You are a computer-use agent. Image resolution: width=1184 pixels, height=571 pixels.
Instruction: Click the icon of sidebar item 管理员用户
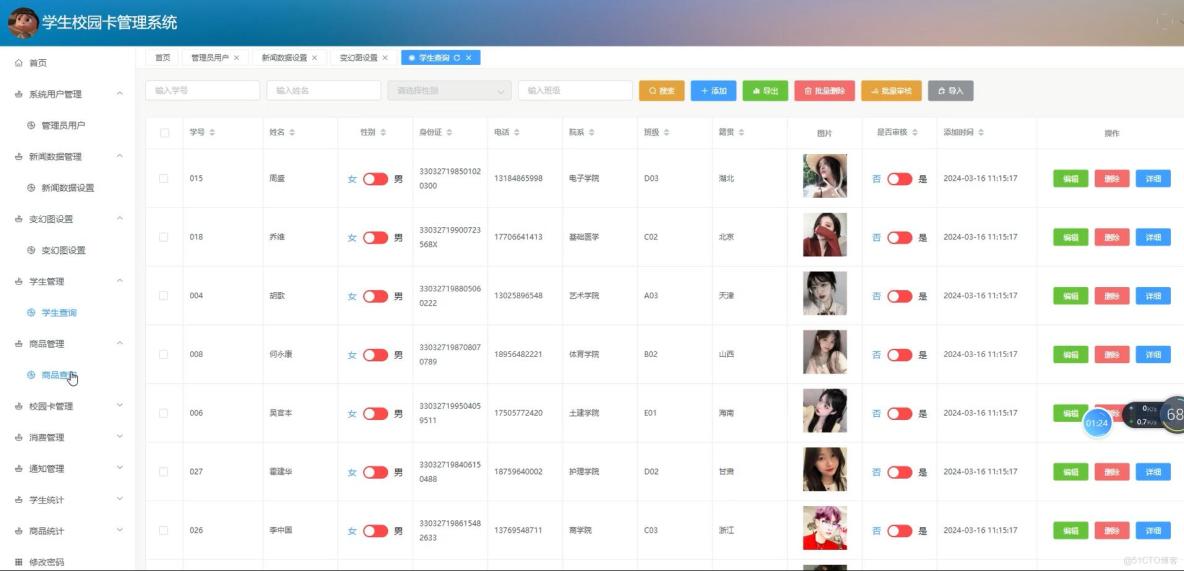(31, 125)
